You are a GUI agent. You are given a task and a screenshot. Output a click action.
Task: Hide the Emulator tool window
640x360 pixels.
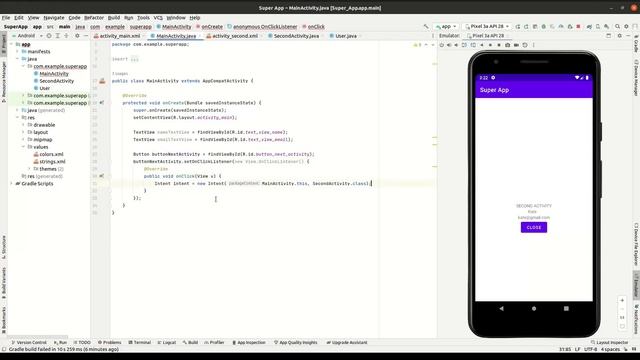pyautogui.click(x=628, y=36)
